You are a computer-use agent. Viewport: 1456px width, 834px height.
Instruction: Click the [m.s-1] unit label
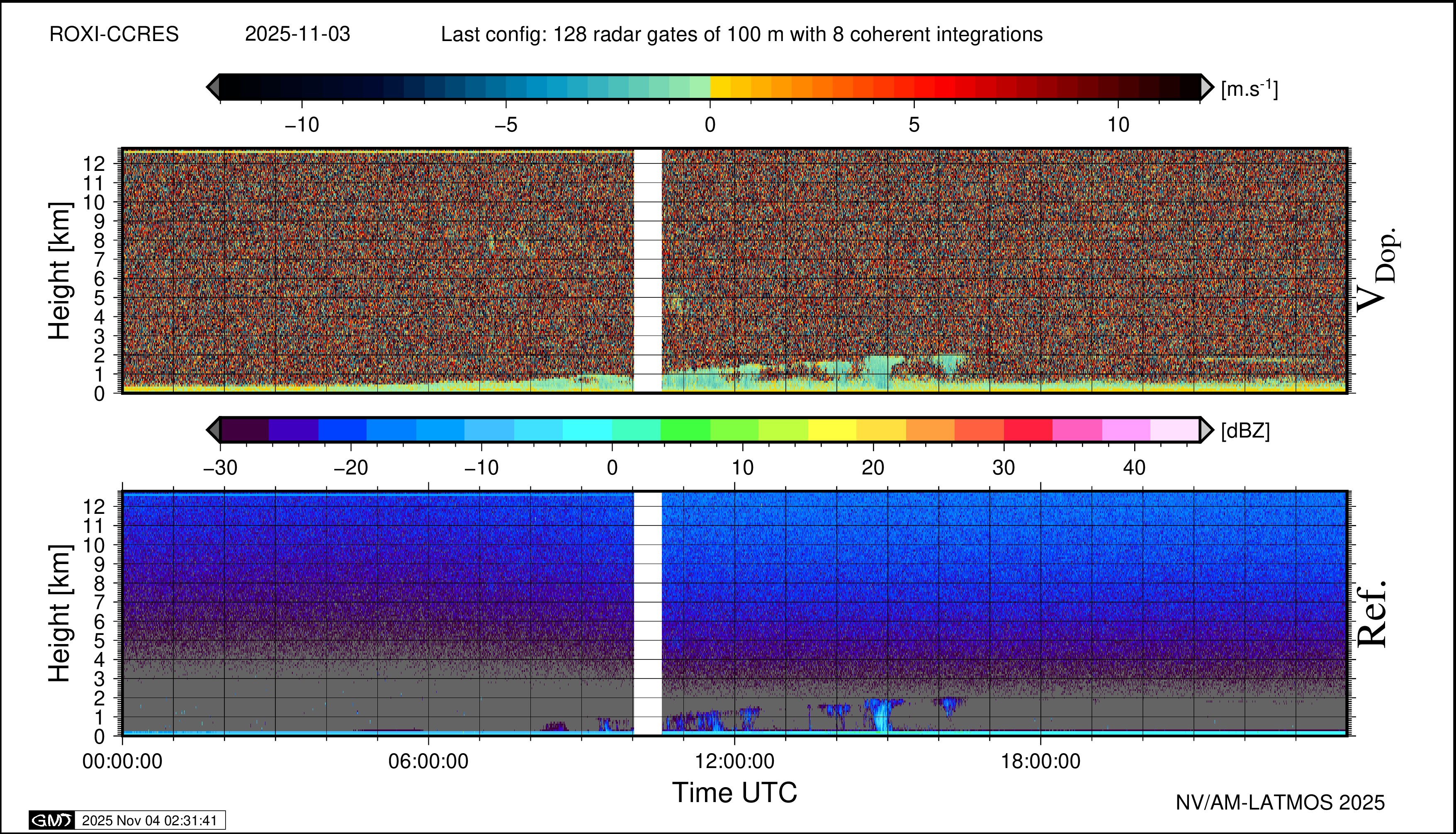1249,89
